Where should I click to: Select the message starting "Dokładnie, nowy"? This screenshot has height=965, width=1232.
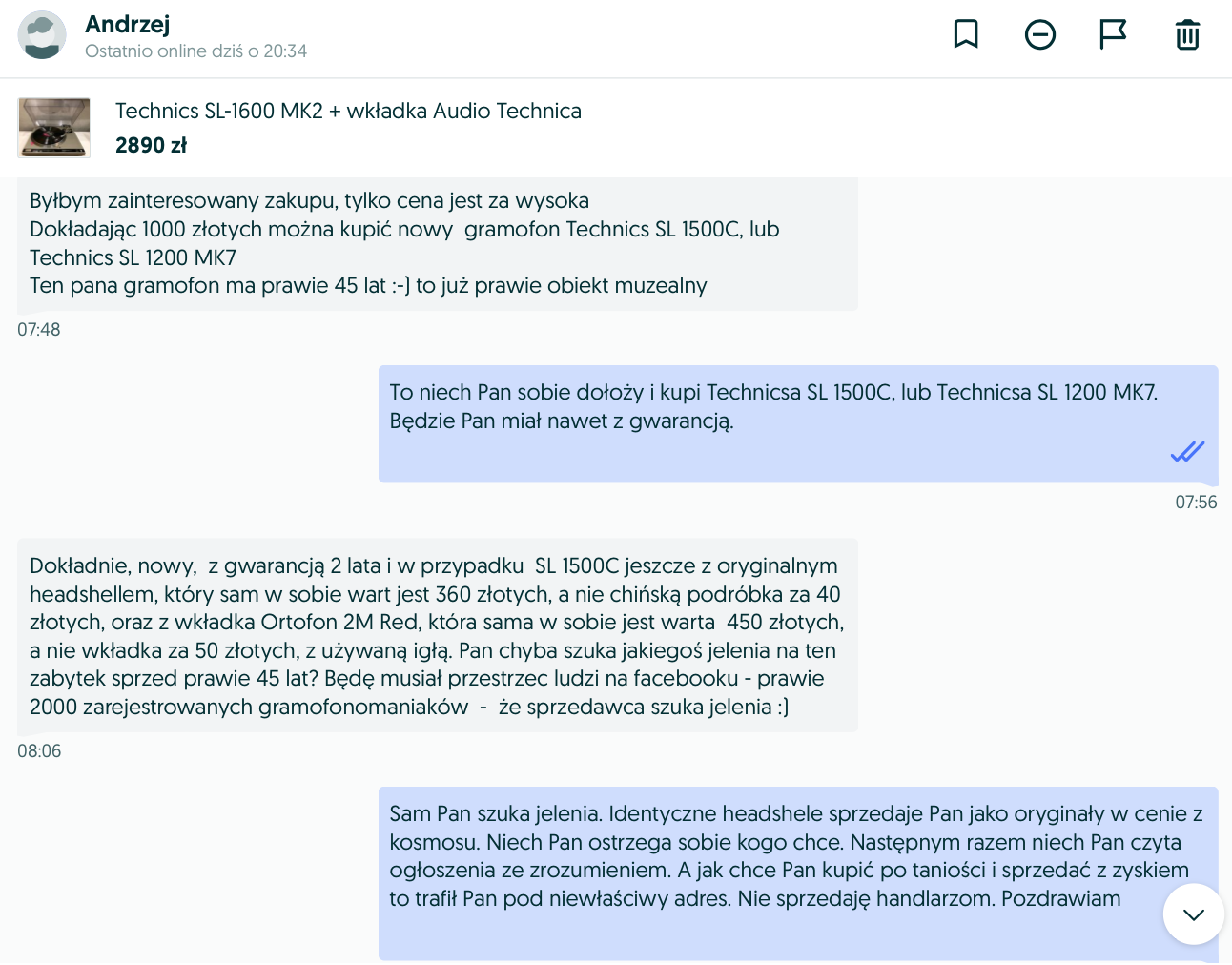(x=437, y=636)
